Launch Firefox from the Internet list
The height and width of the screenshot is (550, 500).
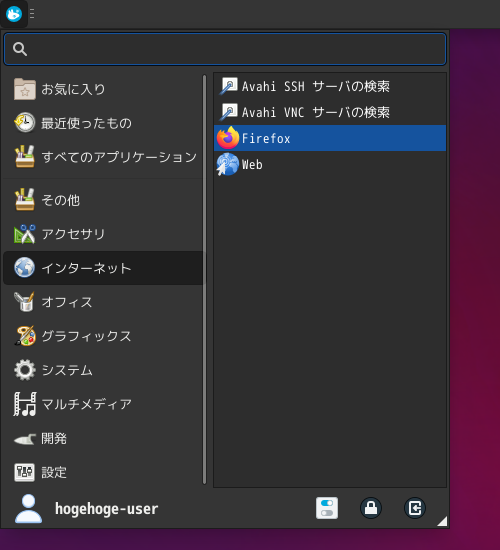(330, 138)
